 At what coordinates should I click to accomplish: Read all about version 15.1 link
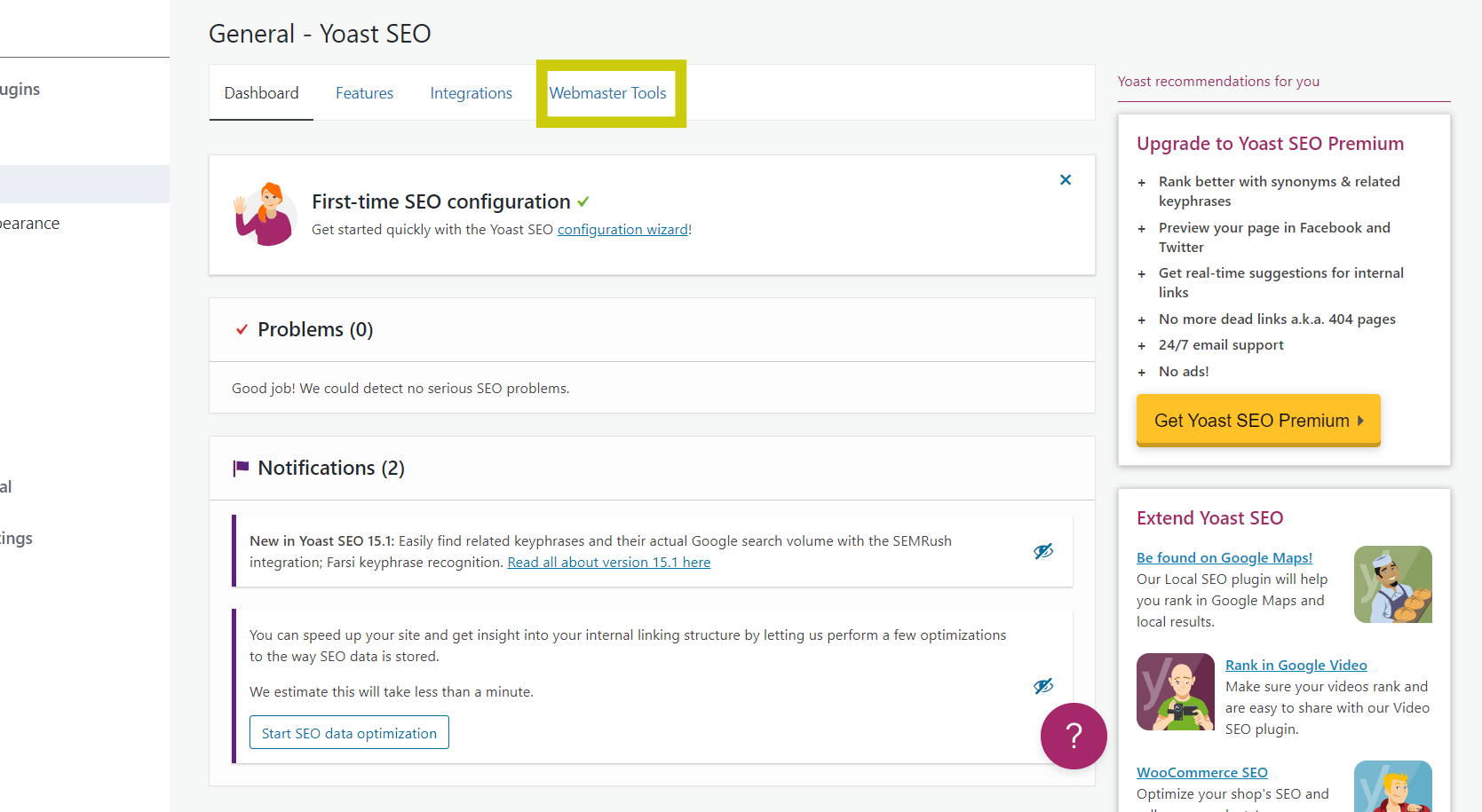[609, 563]
